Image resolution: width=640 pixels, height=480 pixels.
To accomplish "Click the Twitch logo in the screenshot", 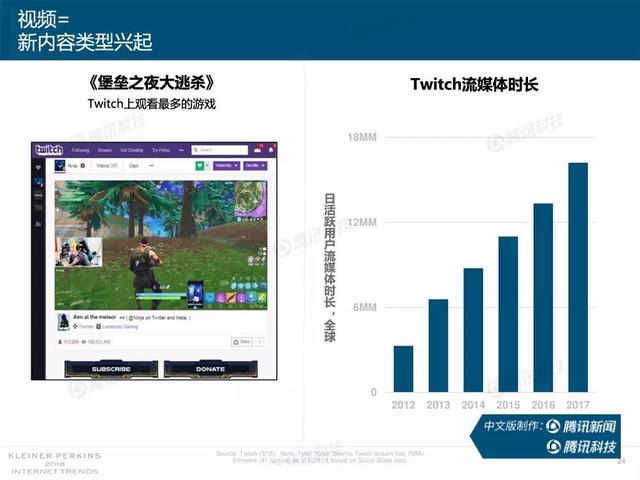I will click(x=49, y=150).
